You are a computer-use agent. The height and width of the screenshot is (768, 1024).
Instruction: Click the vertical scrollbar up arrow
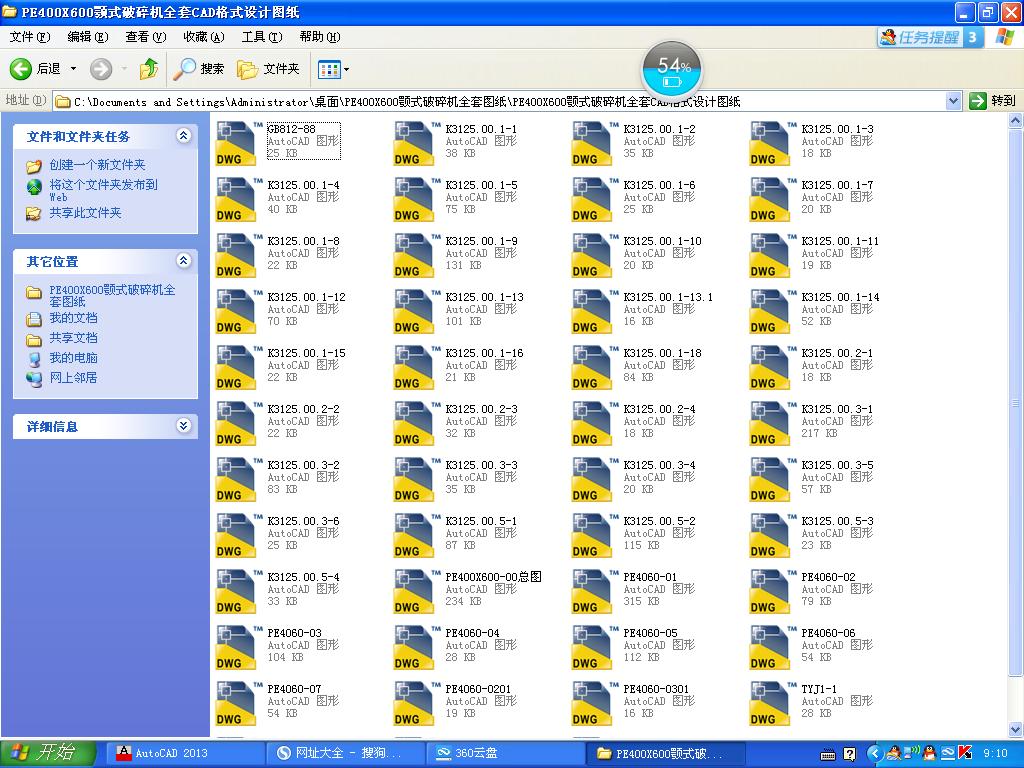(x=1016, y=120)
